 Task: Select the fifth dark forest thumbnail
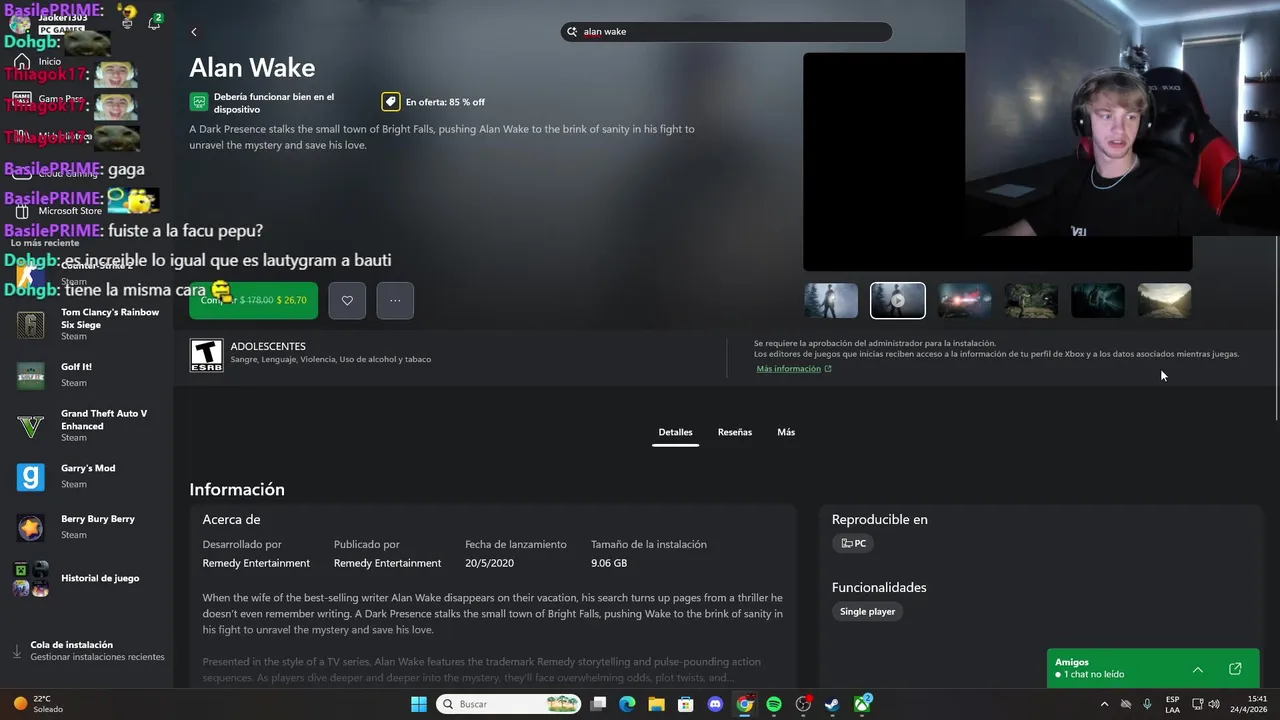click(1098, 300)
